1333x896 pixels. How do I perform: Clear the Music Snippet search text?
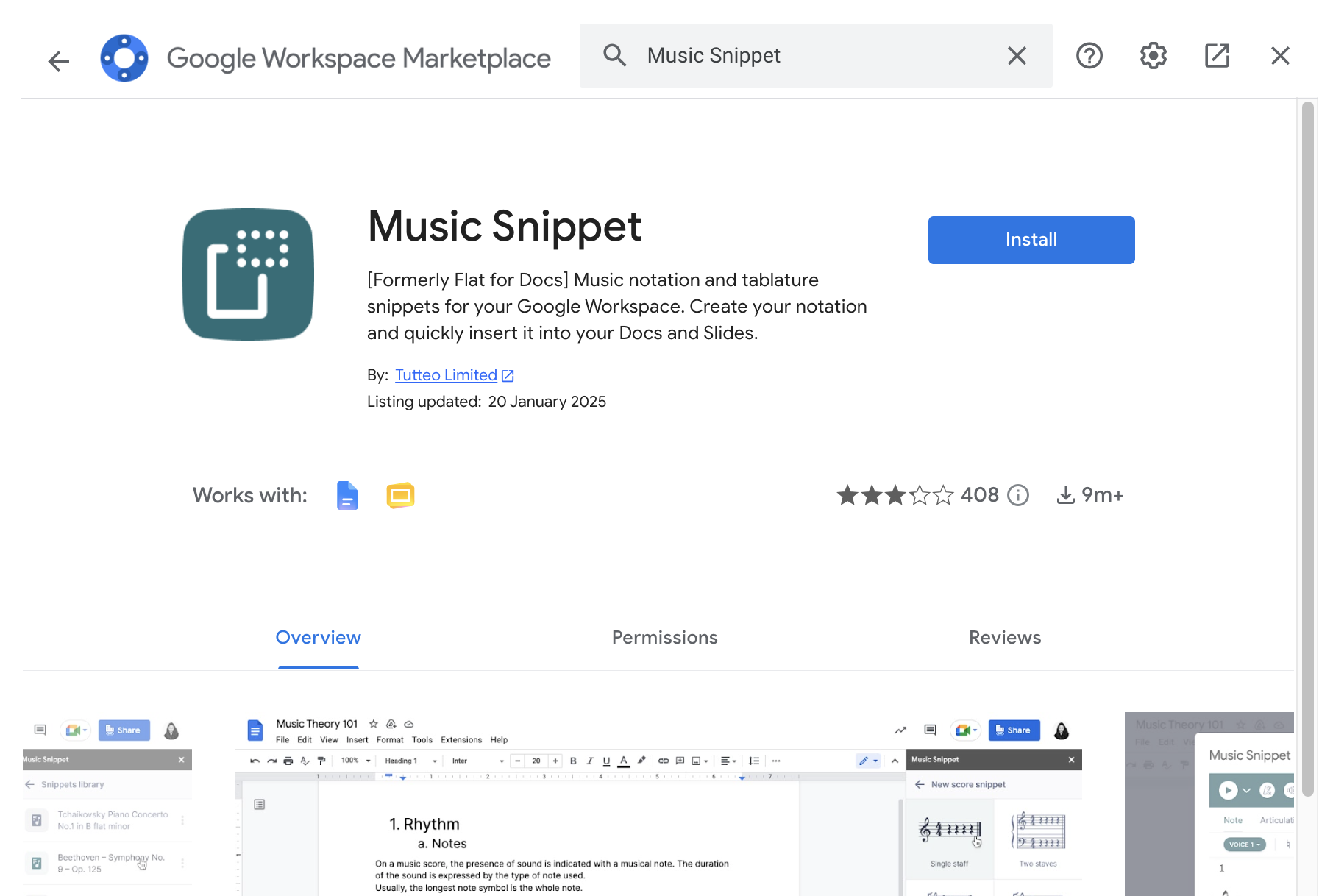1017,56
